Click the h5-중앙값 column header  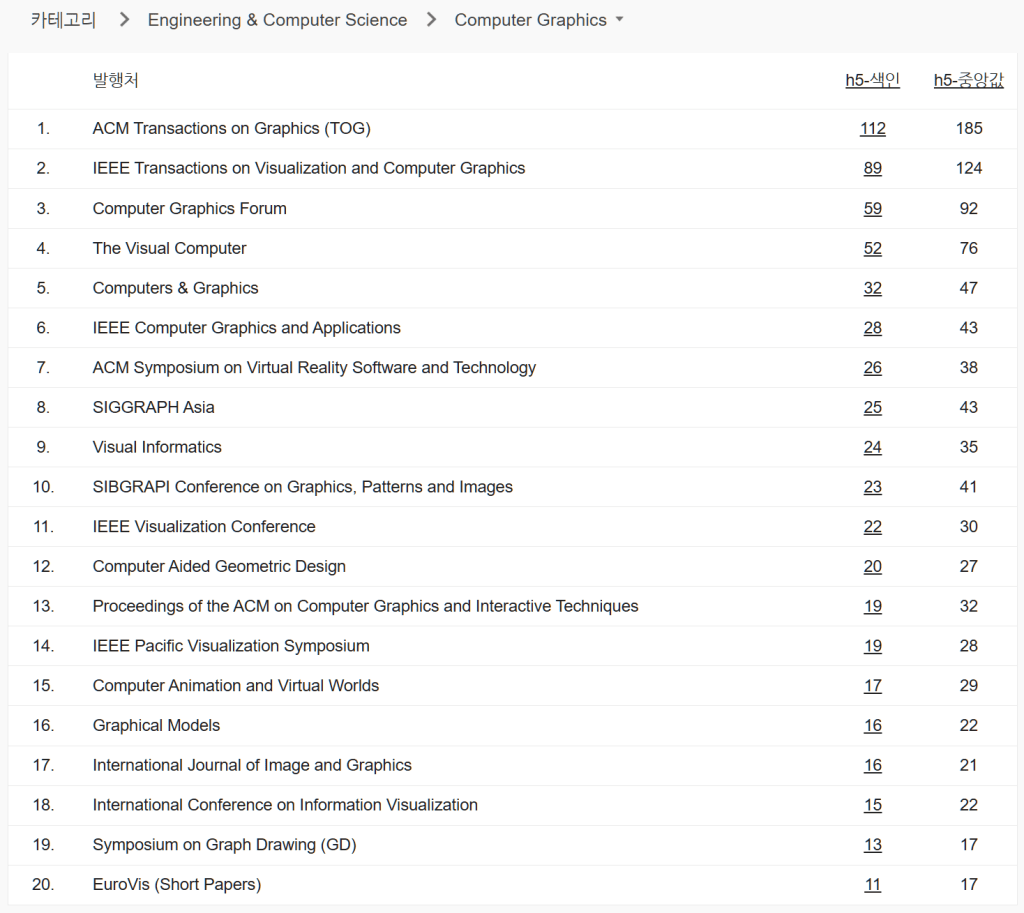pyautogui.click(x=968, y=81)
